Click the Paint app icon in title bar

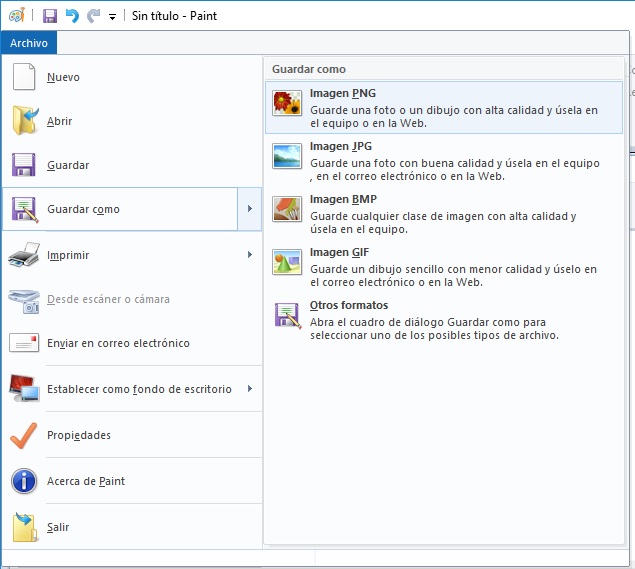click(17, 16)
